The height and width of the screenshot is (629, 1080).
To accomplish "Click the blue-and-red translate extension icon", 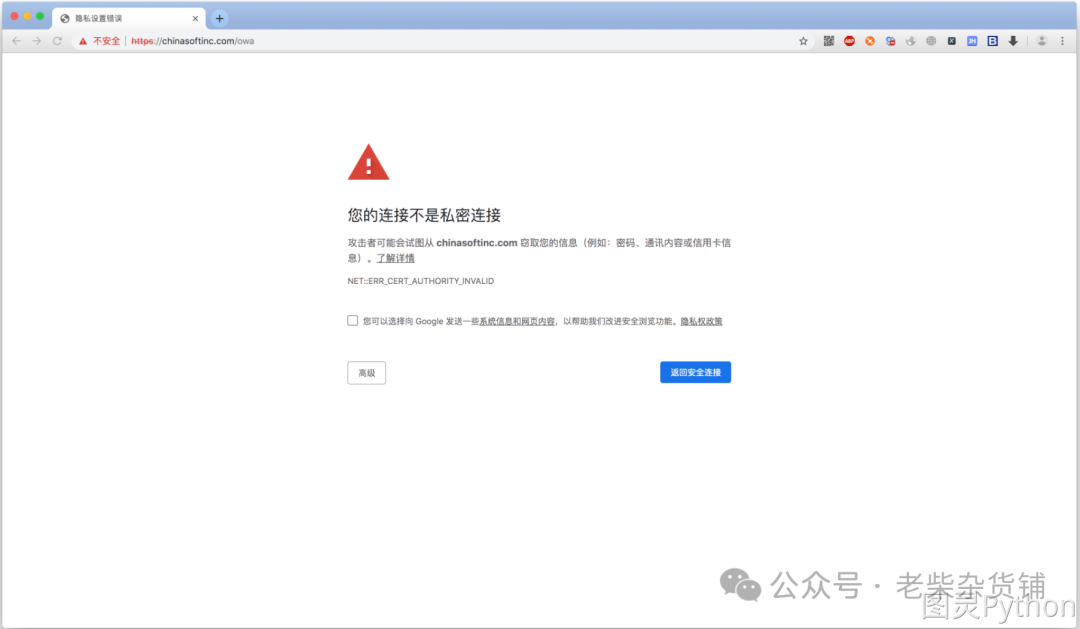I will 891,41.
